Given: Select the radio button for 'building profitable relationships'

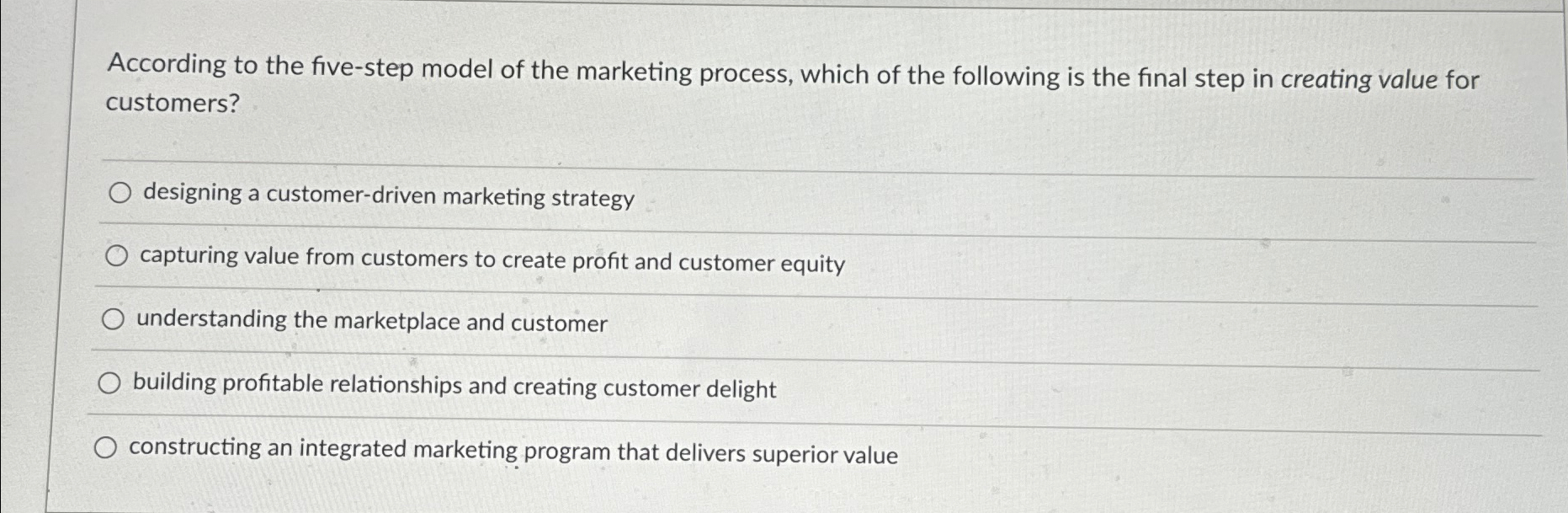Looking at the screenshot, I should [x=108, y=383].
